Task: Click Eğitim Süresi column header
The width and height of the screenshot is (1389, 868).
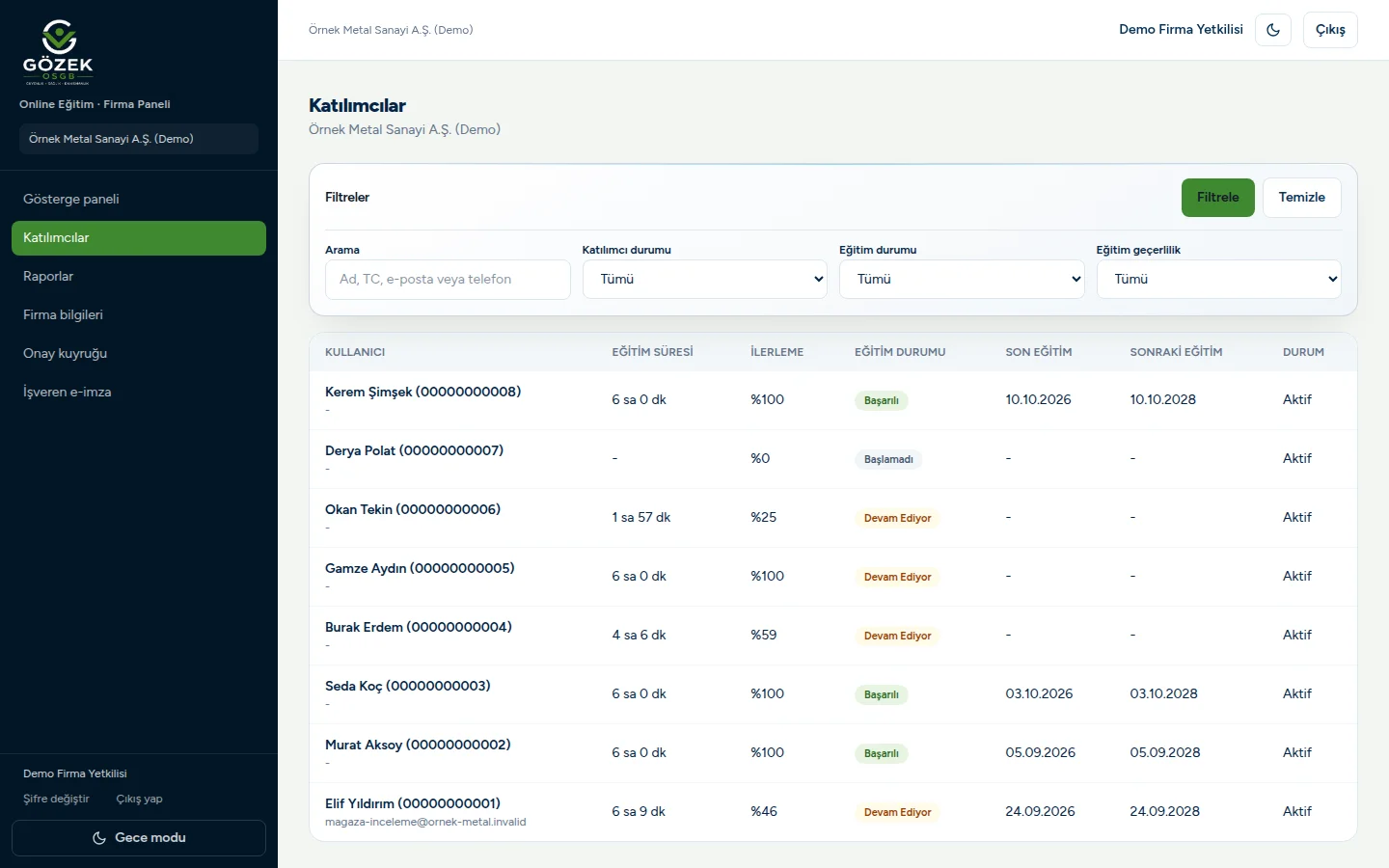Action: 652,352
